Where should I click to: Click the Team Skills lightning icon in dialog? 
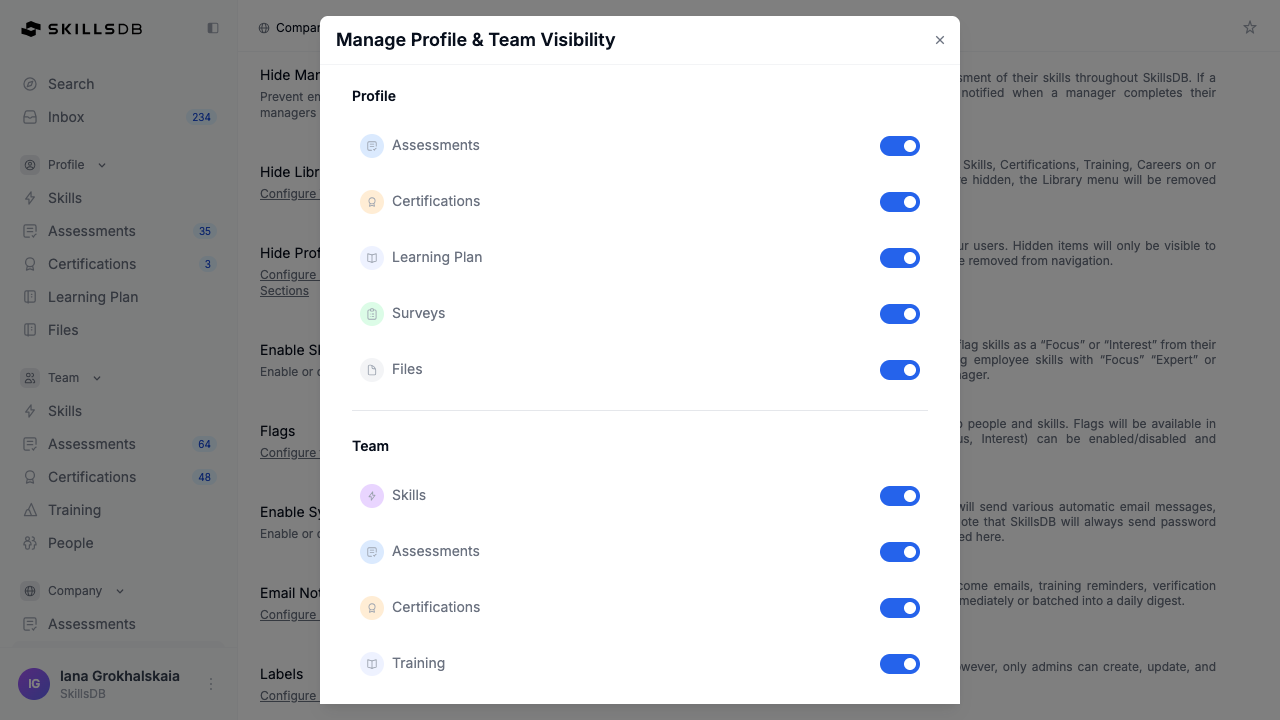click(372, 496)
